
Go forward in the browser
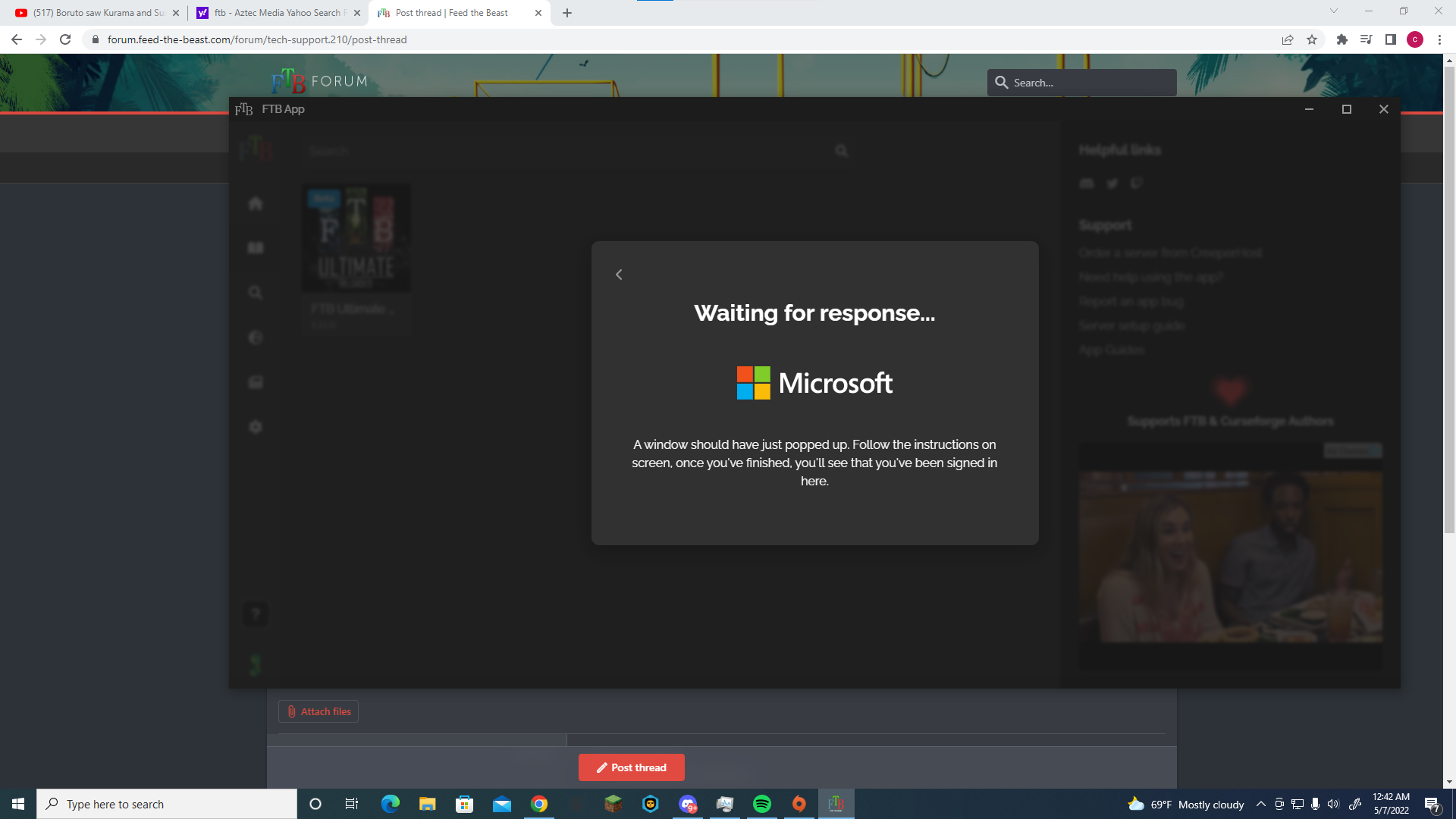click(x=41, y=39)
